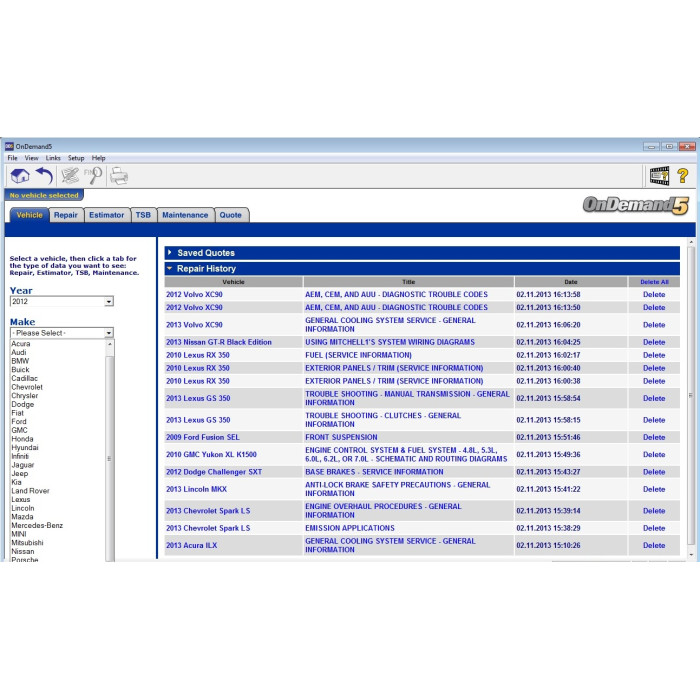This screenshot has width=700, height=700.
Task: Select the Vehicle tab
Action: click(29, 215)
